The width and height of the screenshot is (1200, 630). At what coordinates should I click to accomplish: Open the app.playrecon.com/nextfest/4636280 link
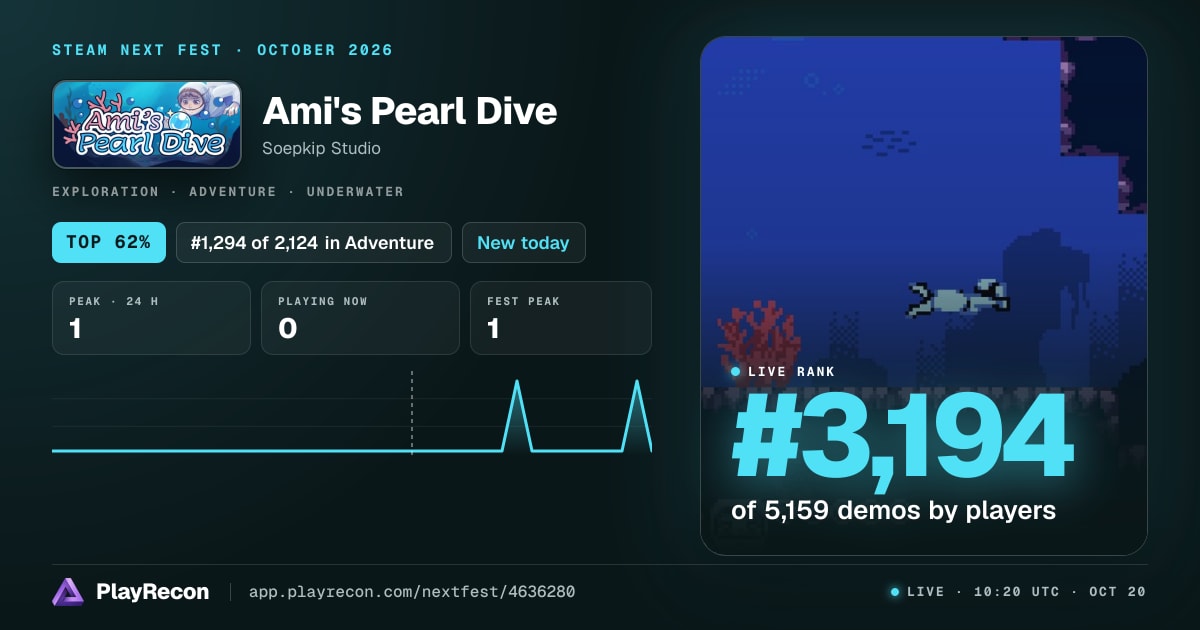tap(411, 592)
